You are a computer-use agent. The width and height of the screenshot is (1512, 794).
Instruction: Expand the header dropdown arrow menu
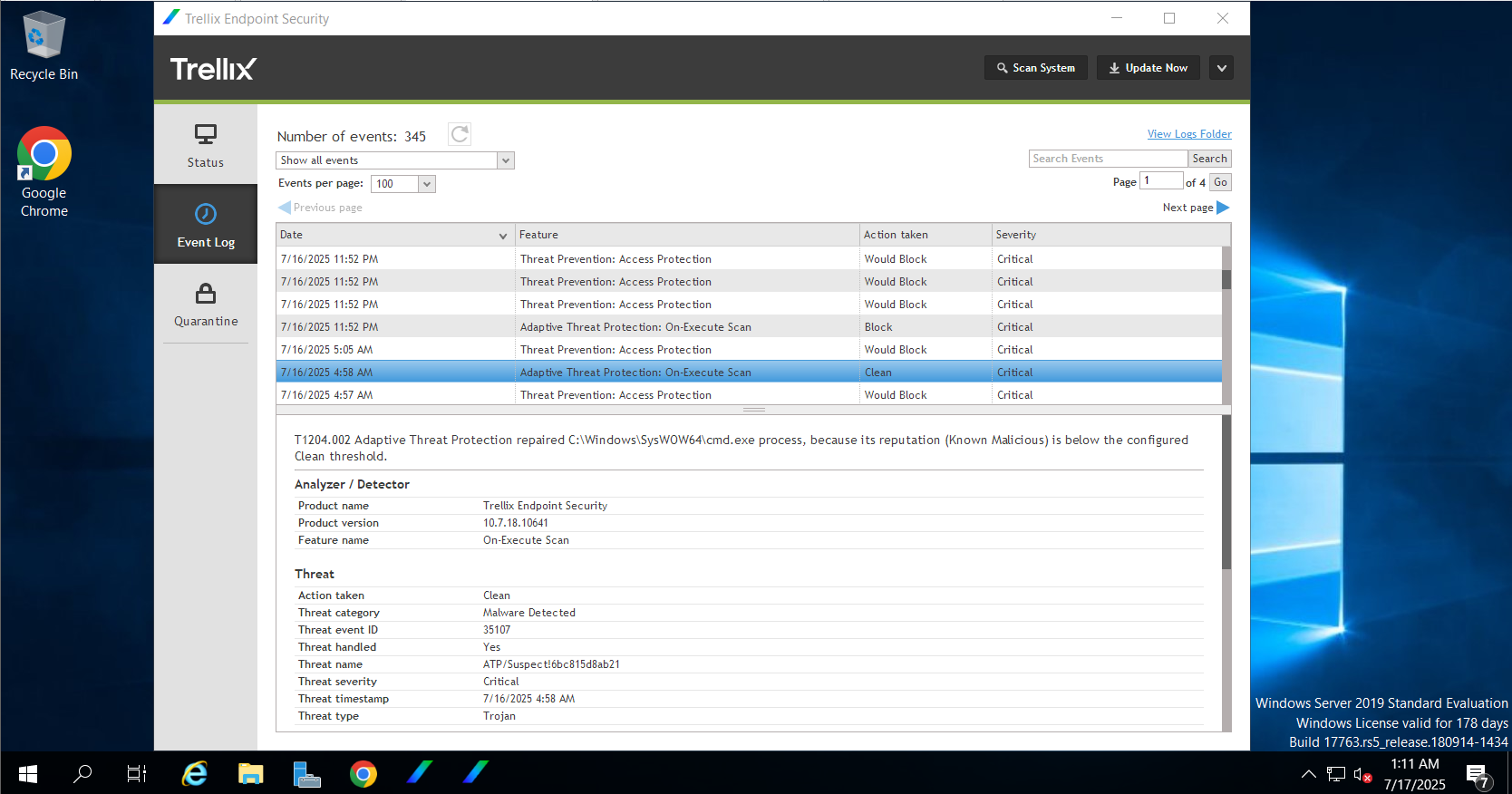1221,68
